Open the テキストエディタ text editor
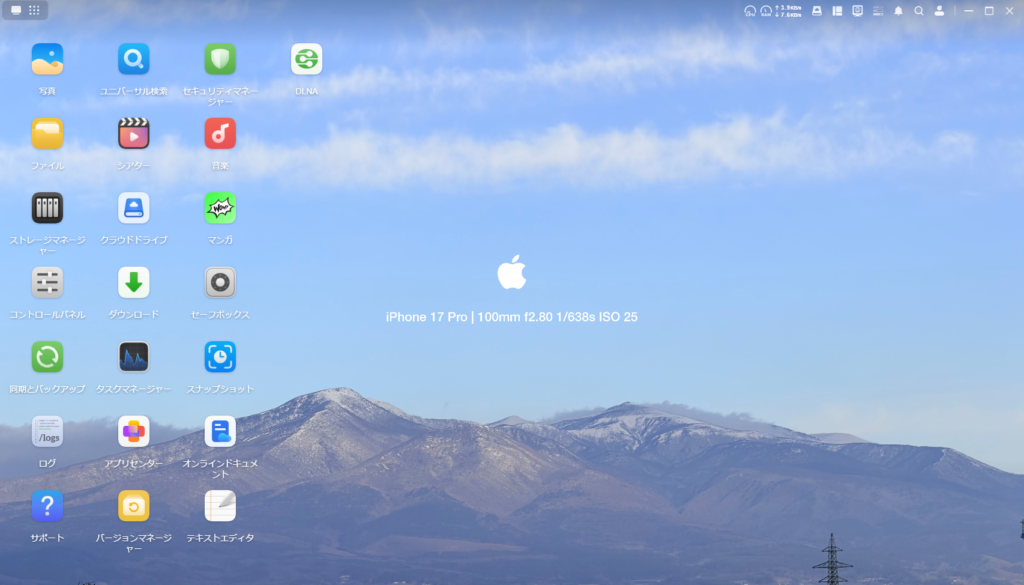The height and width of the screenshot is (585, 1024). [x=220, y=506]
